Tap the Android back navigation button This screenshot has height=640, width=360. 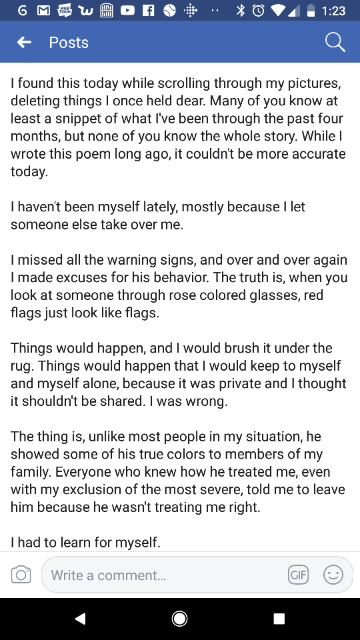pyautogui.click(x=80, y=619)
